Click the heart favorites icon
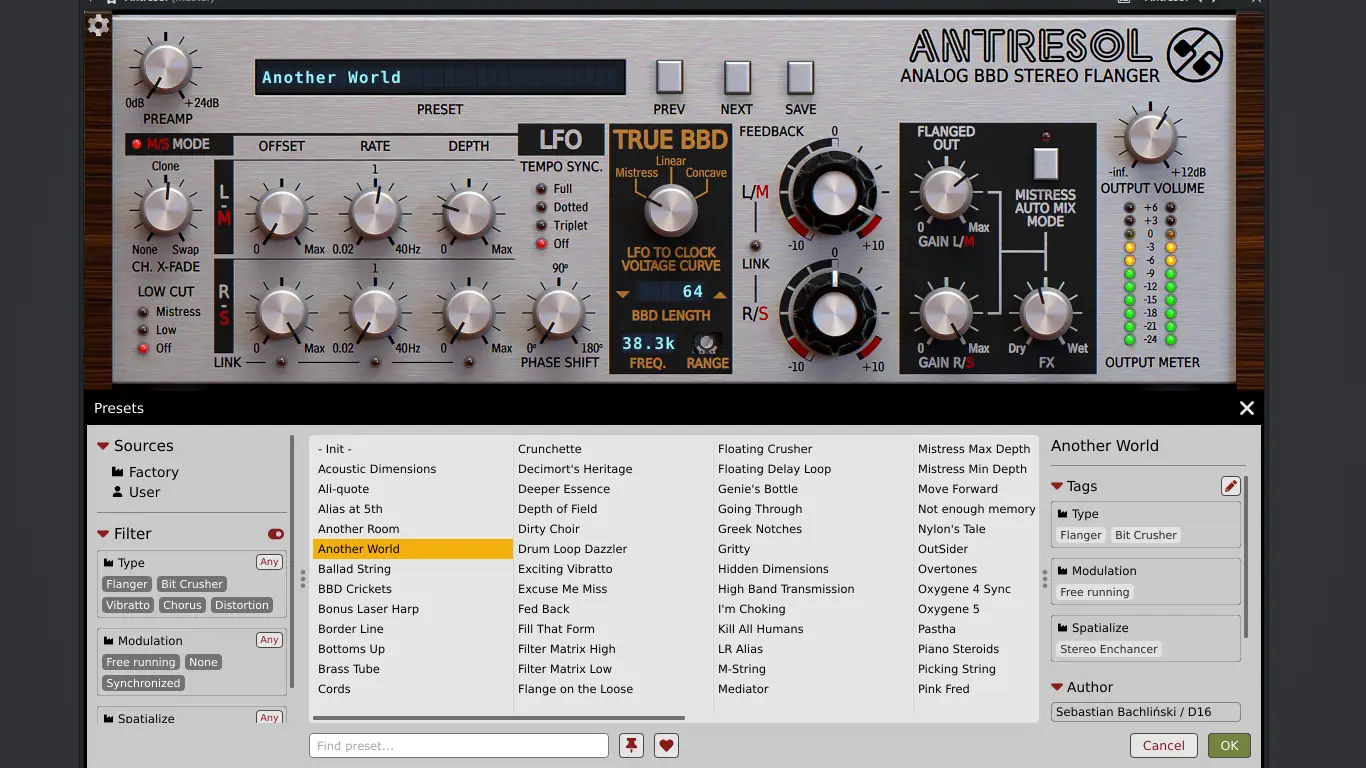This screenshot has width=1366, height=768. coord(667,745)
